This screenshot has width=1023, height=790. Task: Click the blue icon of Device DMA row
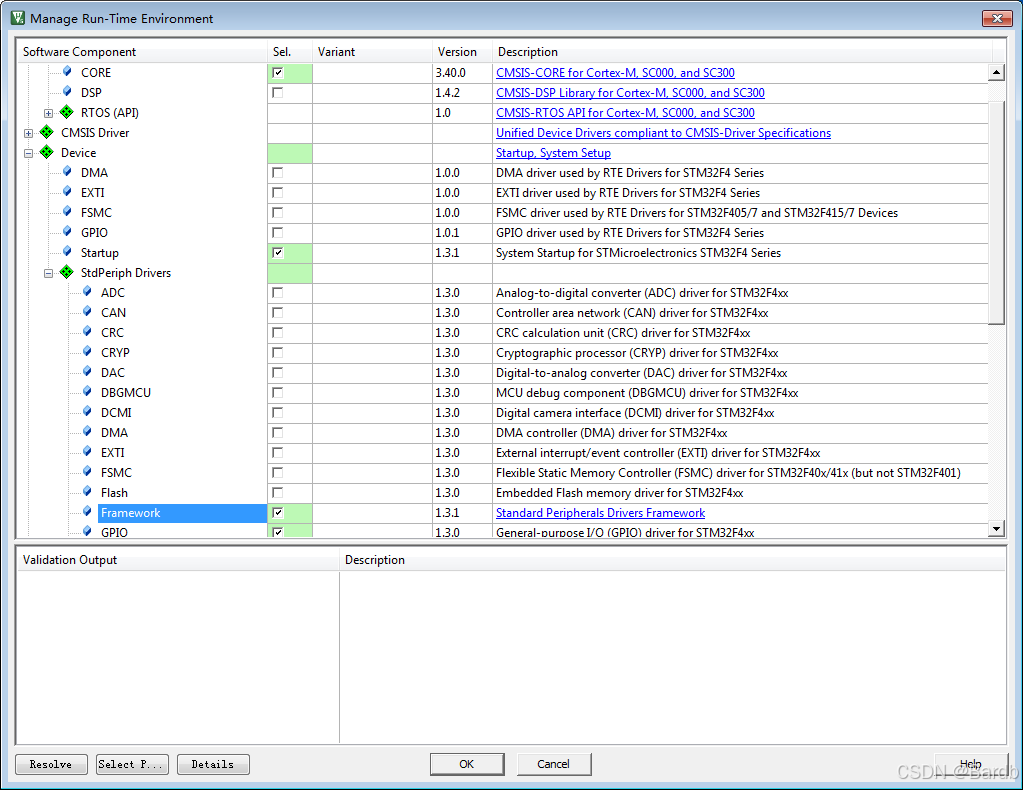[67, 172]
